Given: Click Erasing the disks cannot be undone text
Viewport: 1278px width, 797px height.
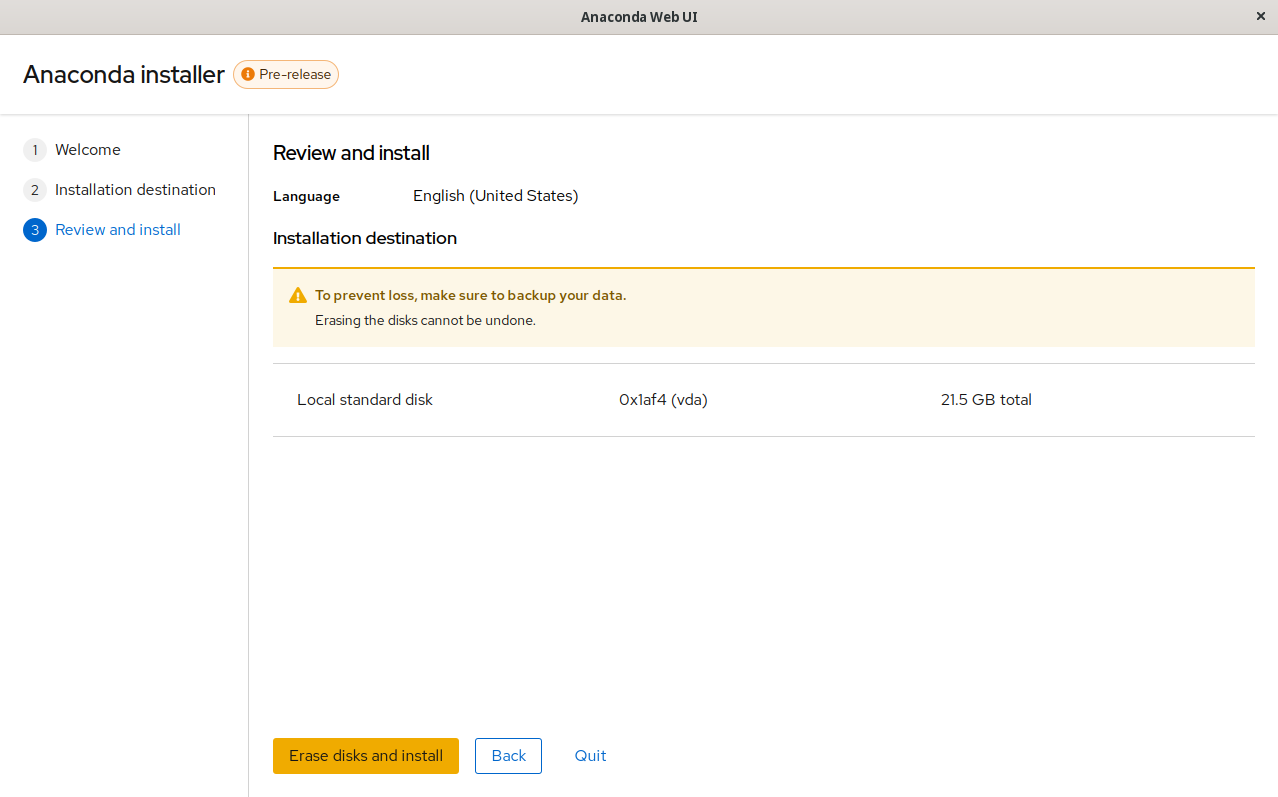Looking at the screenshot, I should (x=425, y=321).
